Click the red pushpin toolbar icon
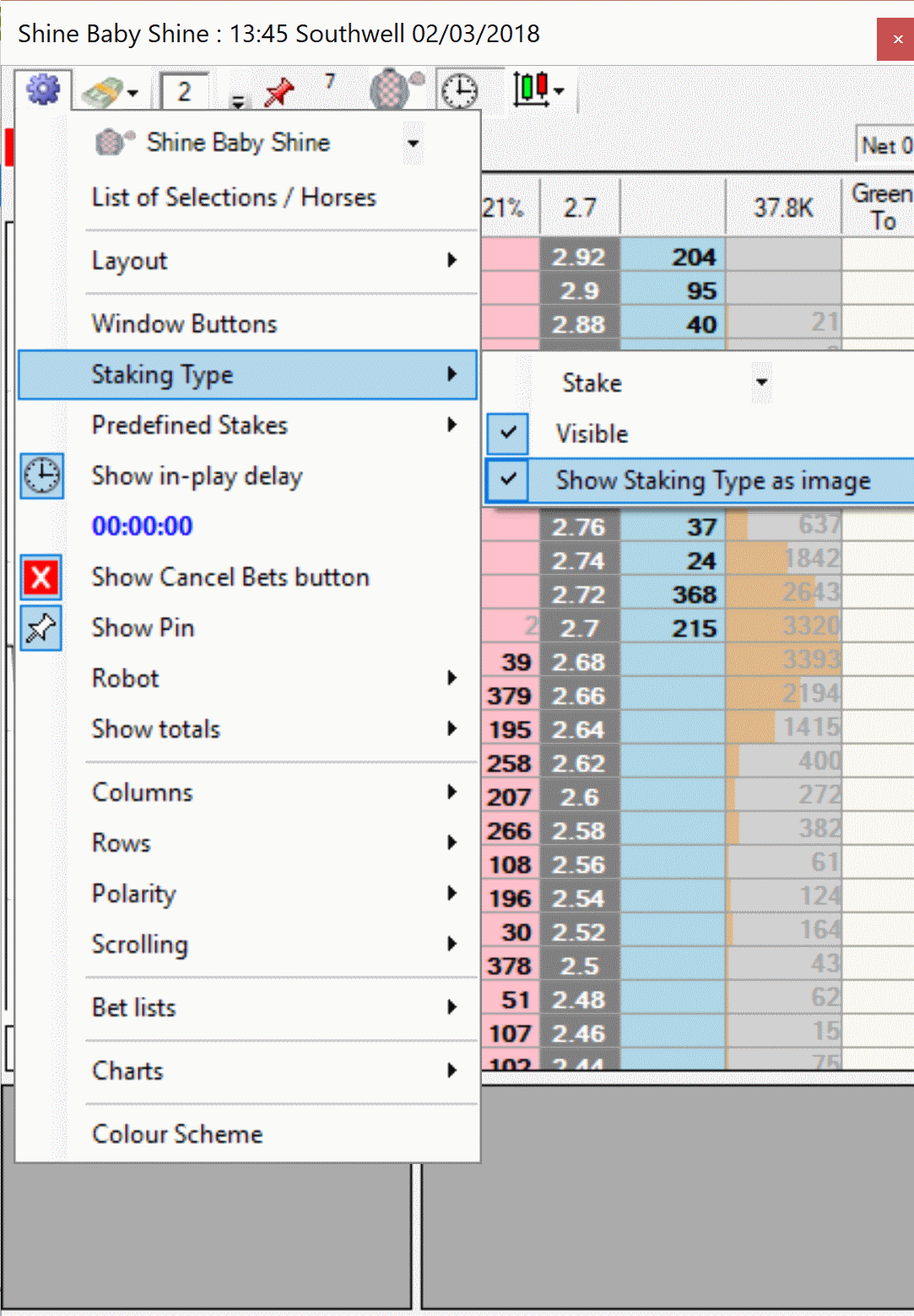This screenshot has height=1316, width=914. point(279,91)
